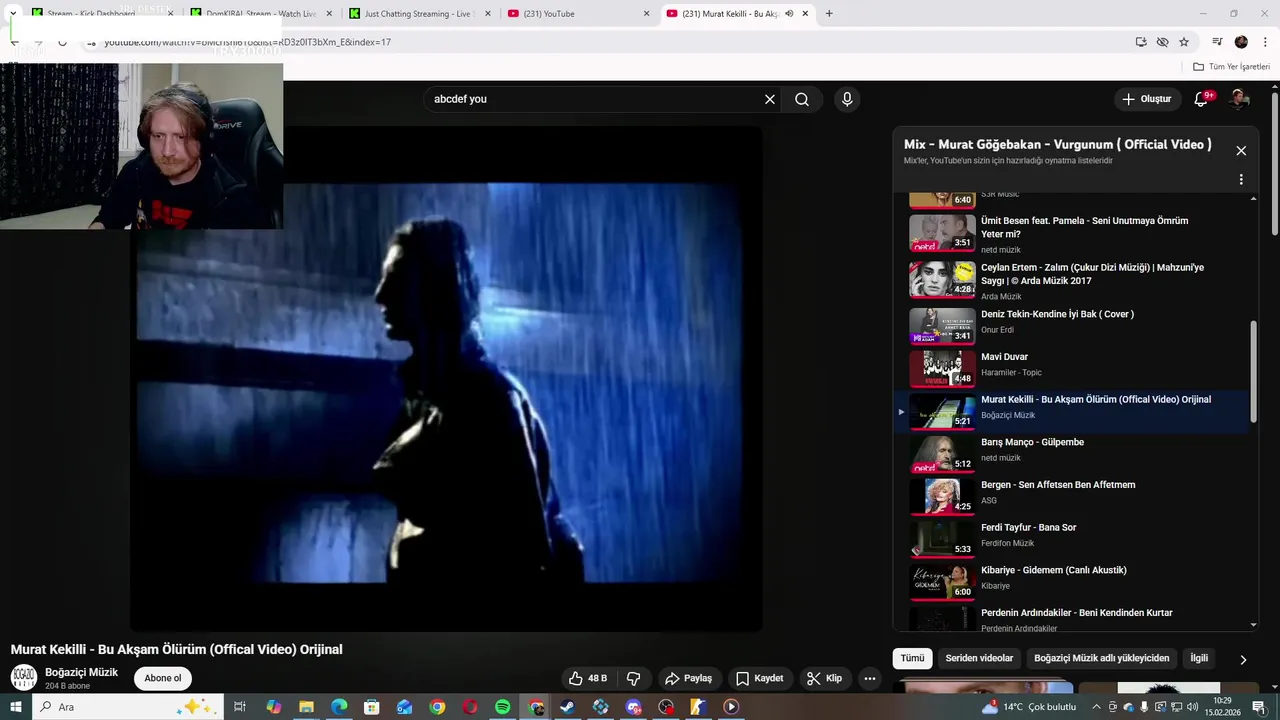The width and height of the screenshot is (1280, 720).
Task: Dislike the video with thumbs-down icon
Action: click(633, 678)
